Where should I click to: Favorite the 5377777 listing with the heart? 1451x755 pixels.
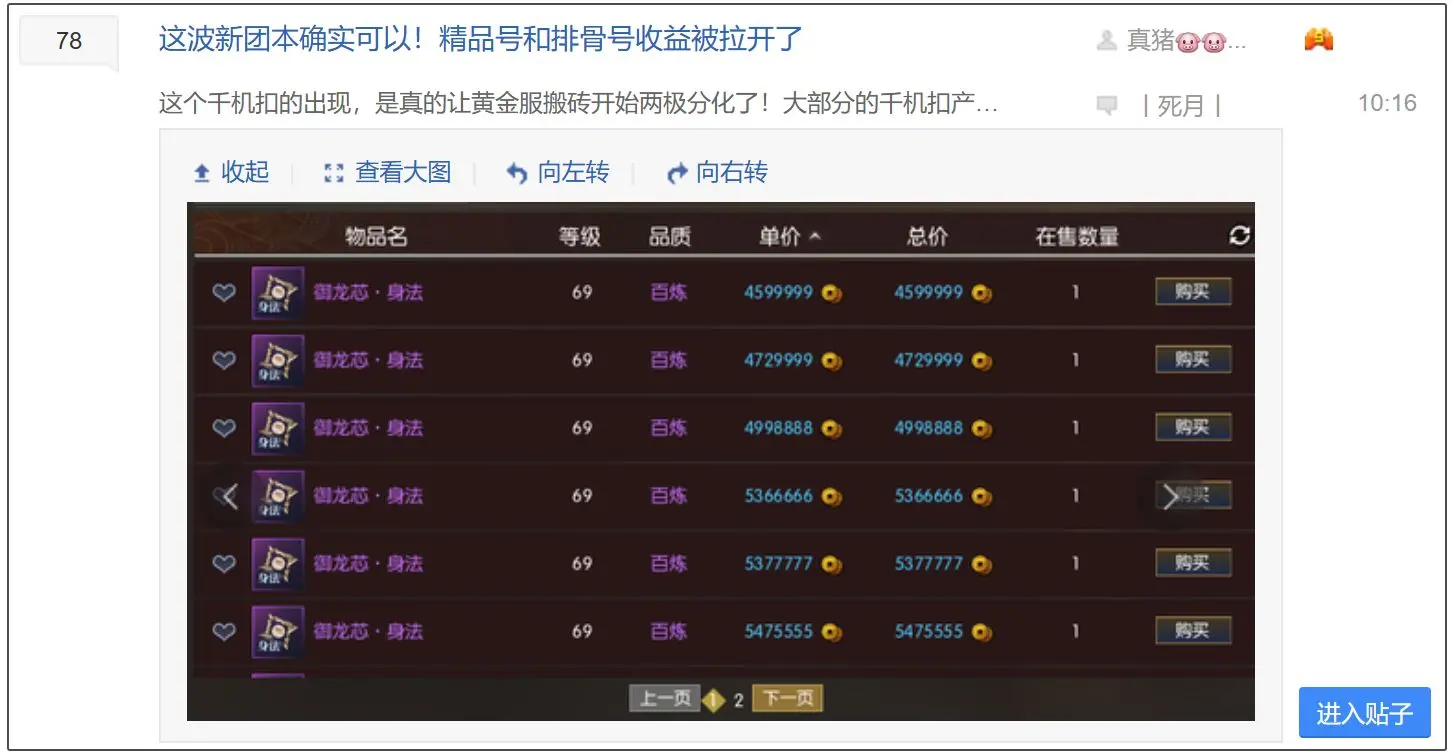click(x=224, y=564)
